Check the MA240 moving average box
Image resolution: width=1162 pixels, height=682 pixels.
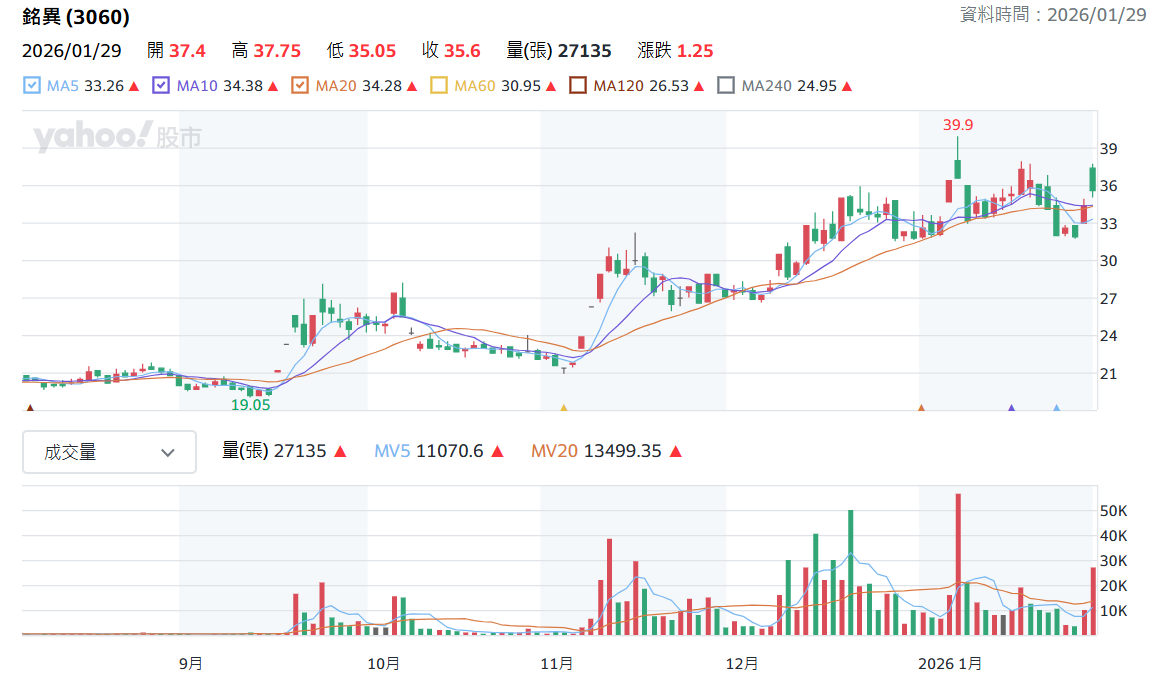click(726, 85)
